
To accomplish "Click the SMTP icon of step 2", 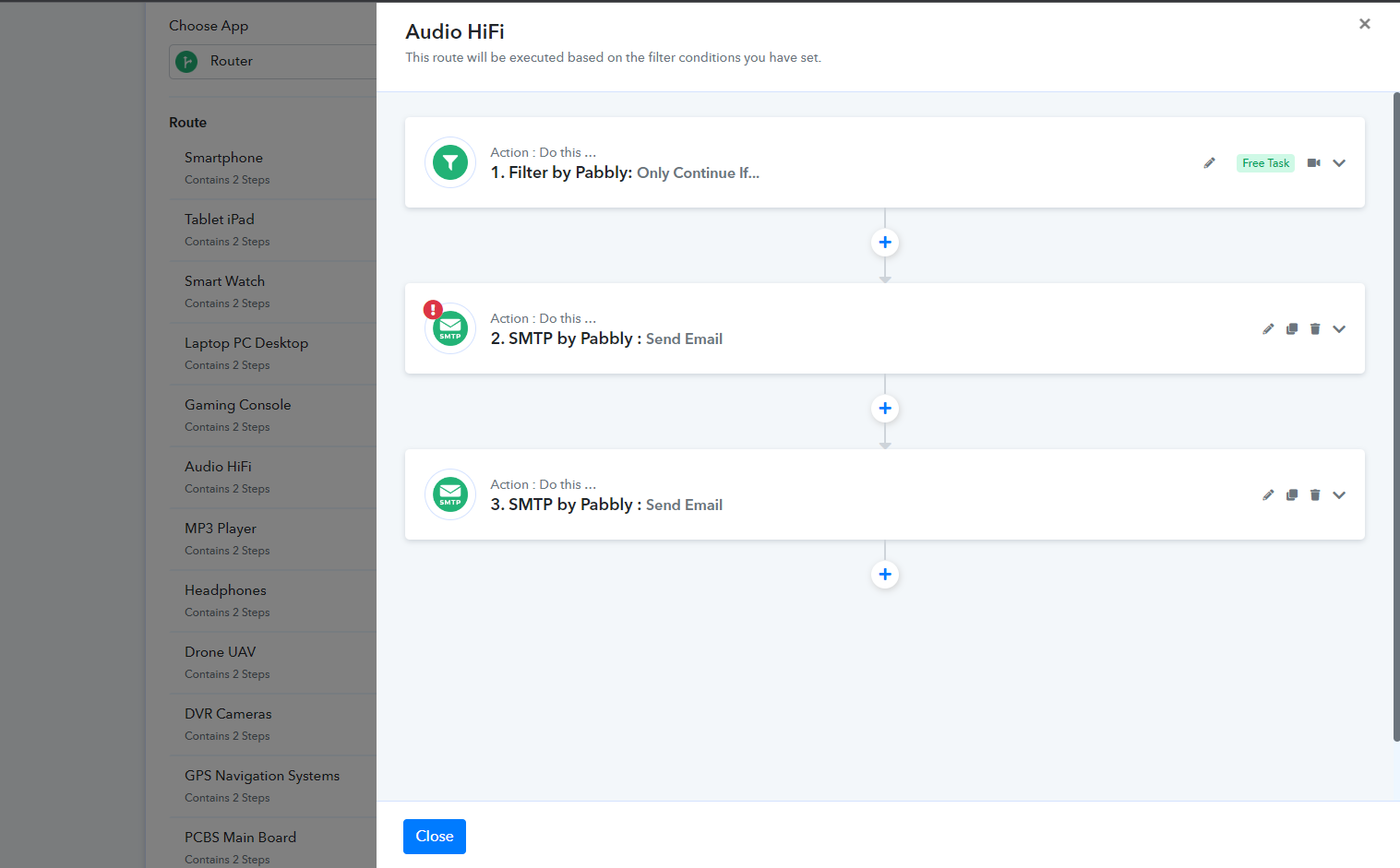I will point(450,328).
